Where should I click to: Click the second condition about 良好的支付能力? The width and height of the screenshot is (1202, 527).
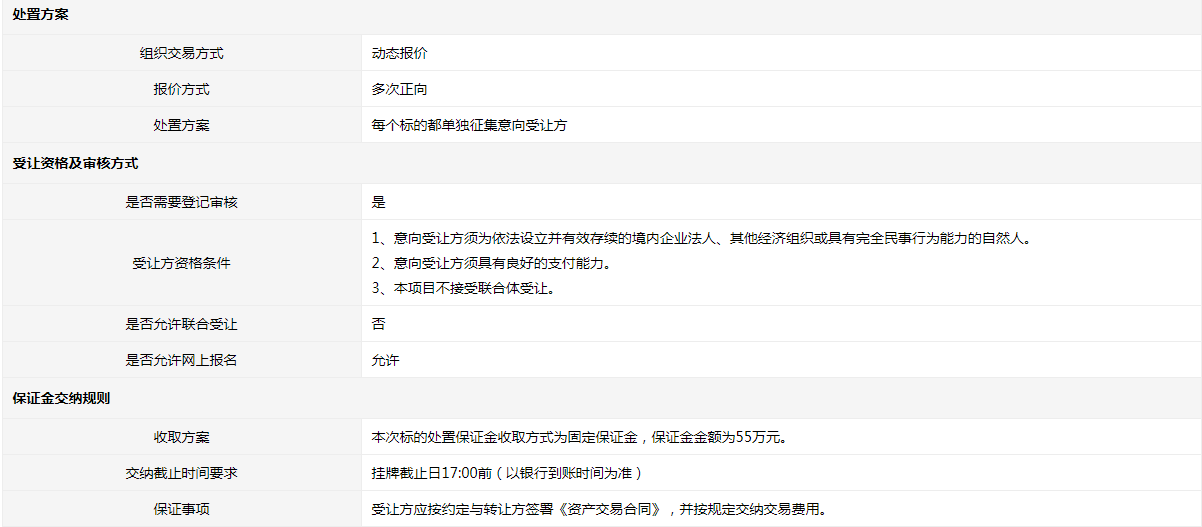click(490, 263)
